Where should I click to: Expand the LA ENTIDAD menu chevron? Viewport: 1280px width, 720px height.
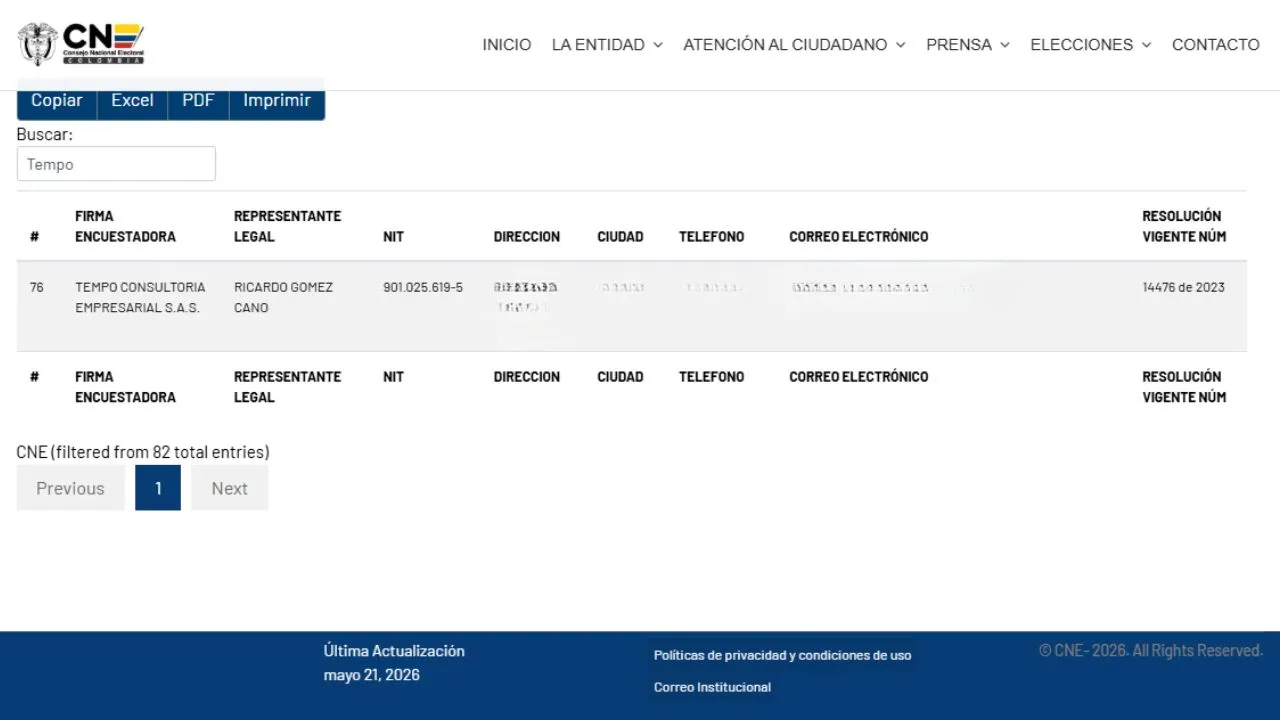pos(658,45)
